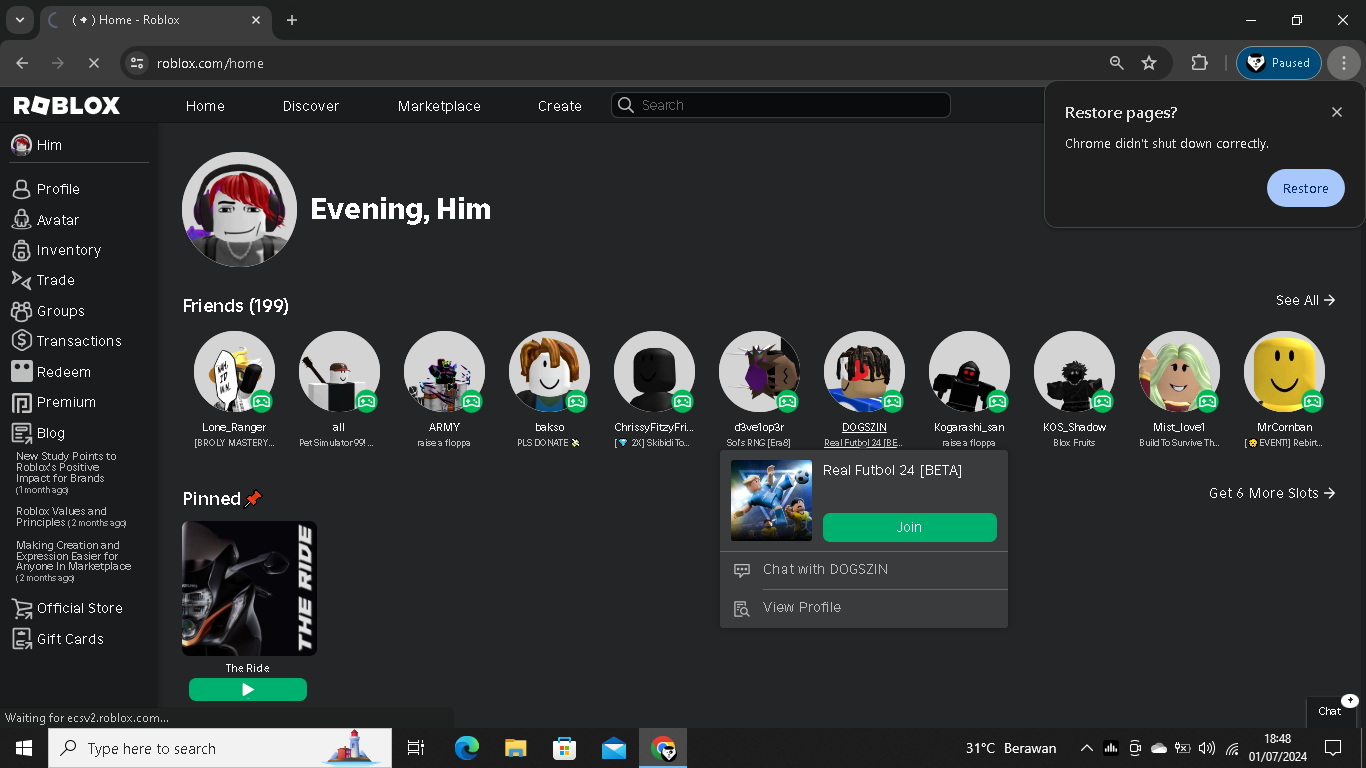Stop loading page with the X button

pos(93,63)
